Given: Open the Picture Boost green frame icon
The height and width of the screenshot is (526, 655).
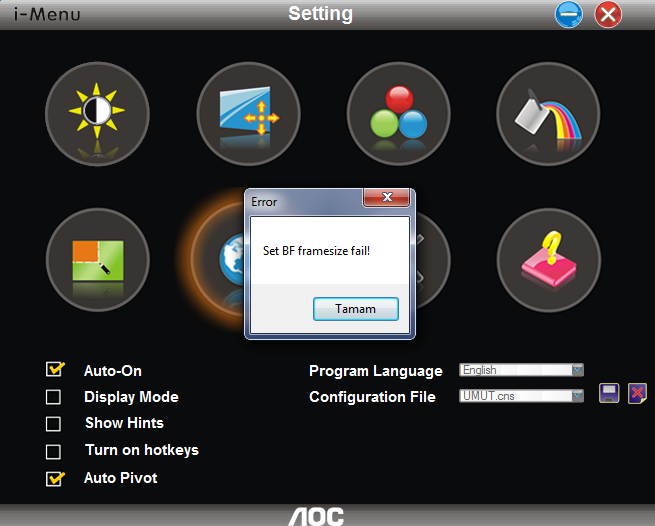Looking at the screenshot, I should (x=97, y=260).
